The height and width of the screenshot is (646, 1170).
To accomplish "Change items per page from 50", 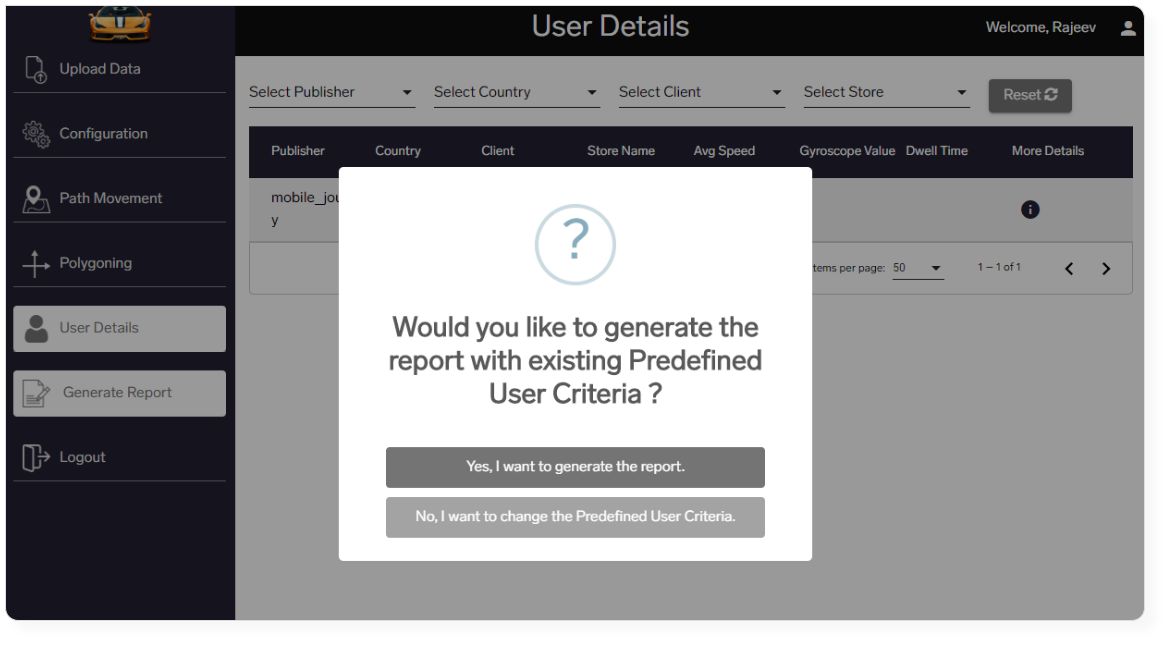I will pyautogui.click(x=918, y=268).
